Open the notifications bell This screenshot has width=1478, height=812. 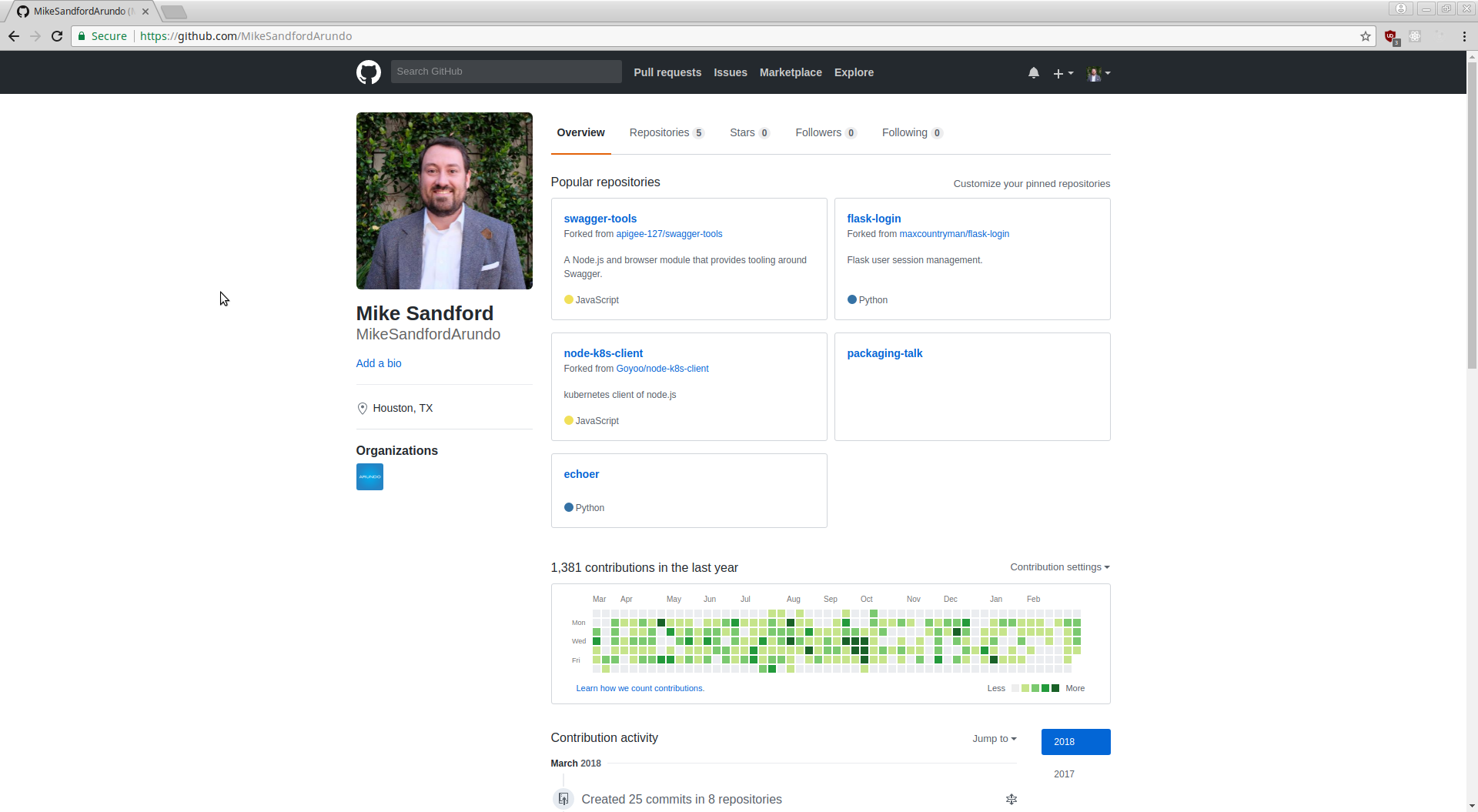point(1033,72)
